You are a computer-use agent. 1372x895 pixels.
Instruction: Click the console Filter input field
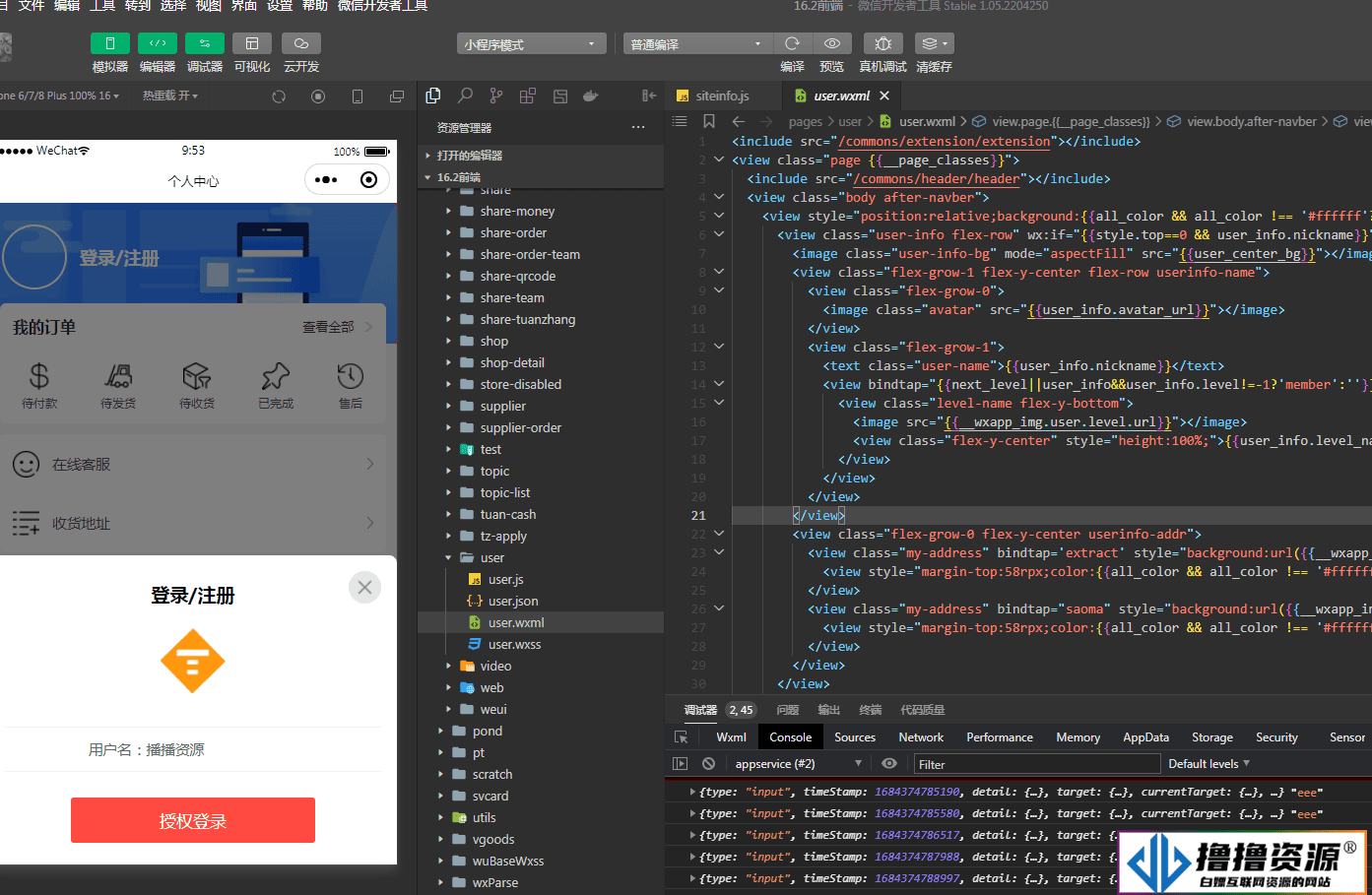pyautogui.click(x=1036, y=764)
